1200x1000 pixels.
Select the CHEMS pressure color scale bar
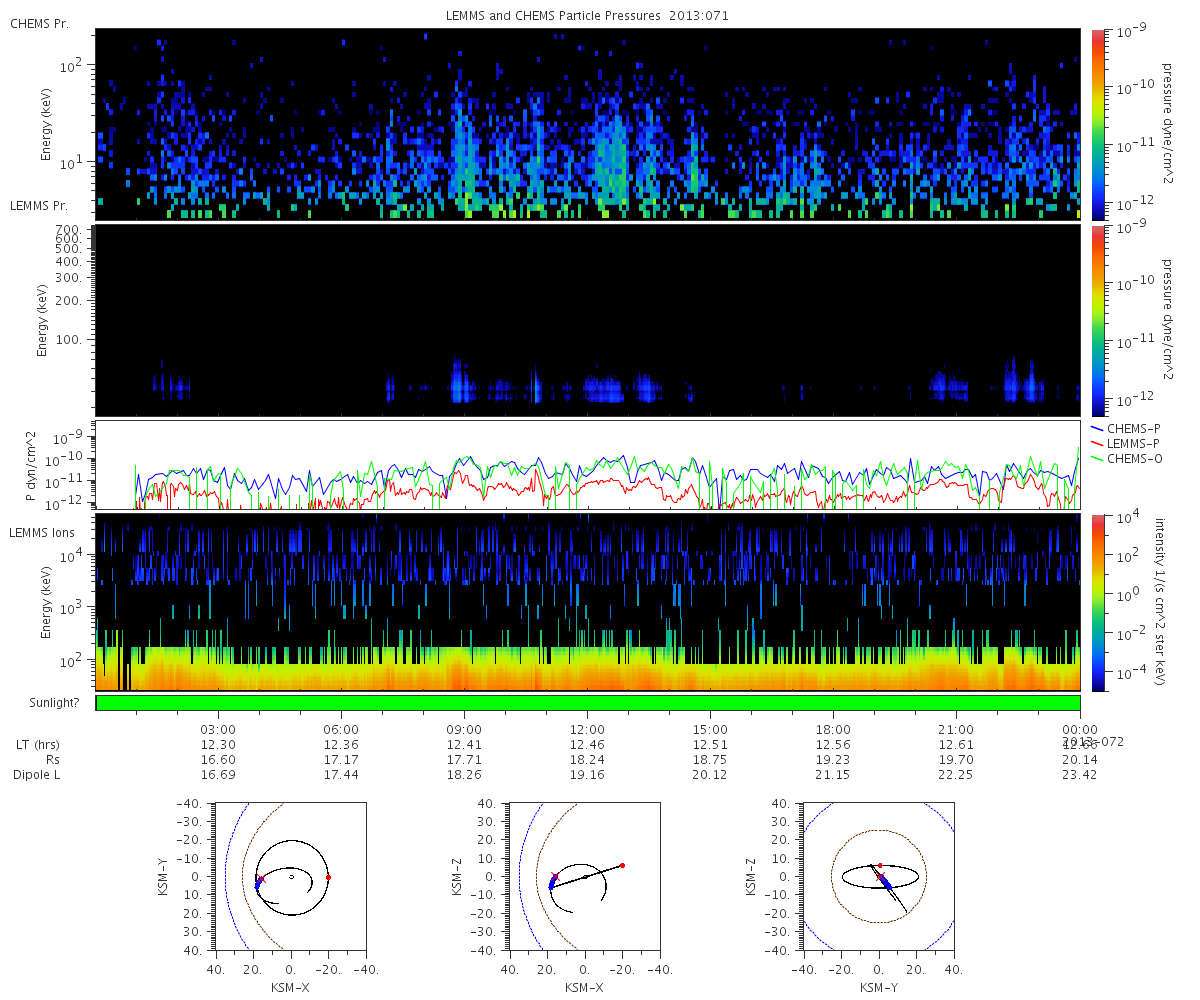1097,124
